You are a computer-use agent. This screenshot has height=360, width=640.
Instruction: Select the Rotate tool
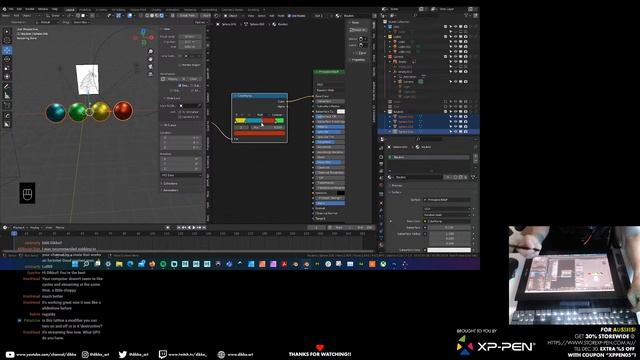coord(7,59)
